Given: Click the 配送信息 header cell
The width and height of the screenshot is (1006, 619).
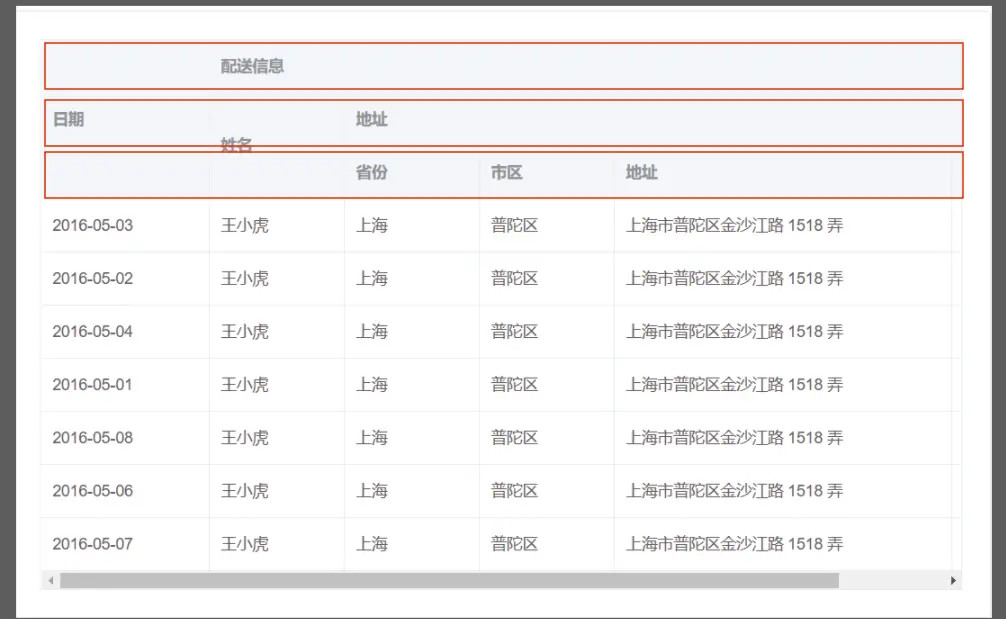Looking at the screenshot, I should 252,66.
